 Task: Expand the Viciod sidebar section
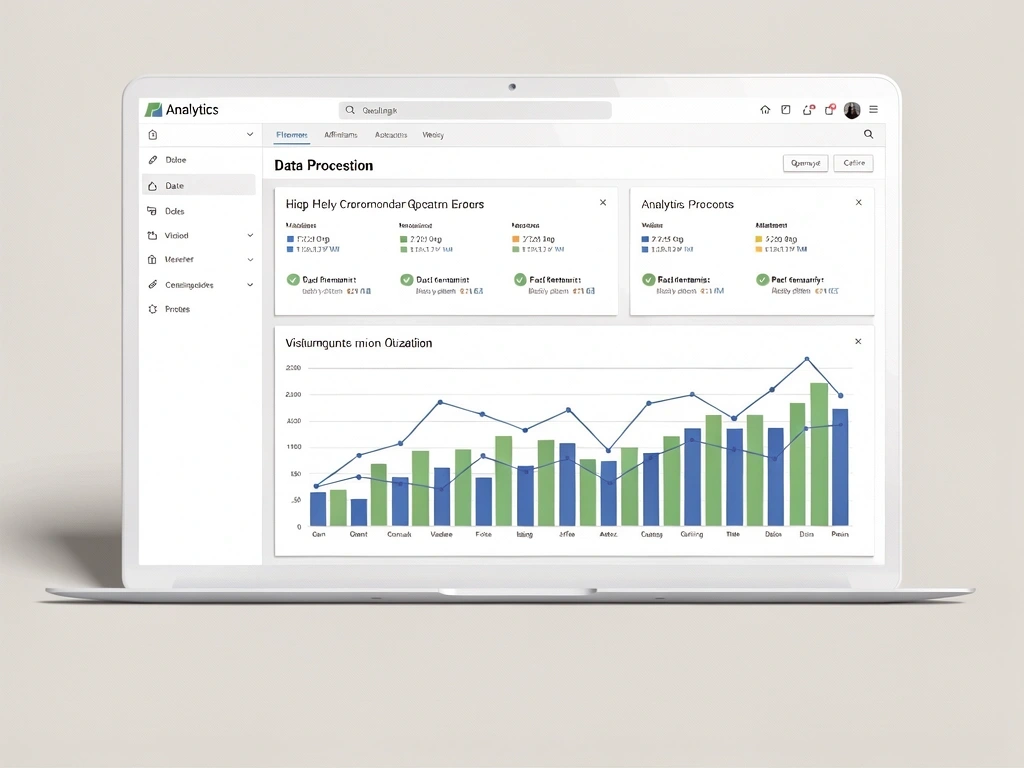(x=250, y=235)
